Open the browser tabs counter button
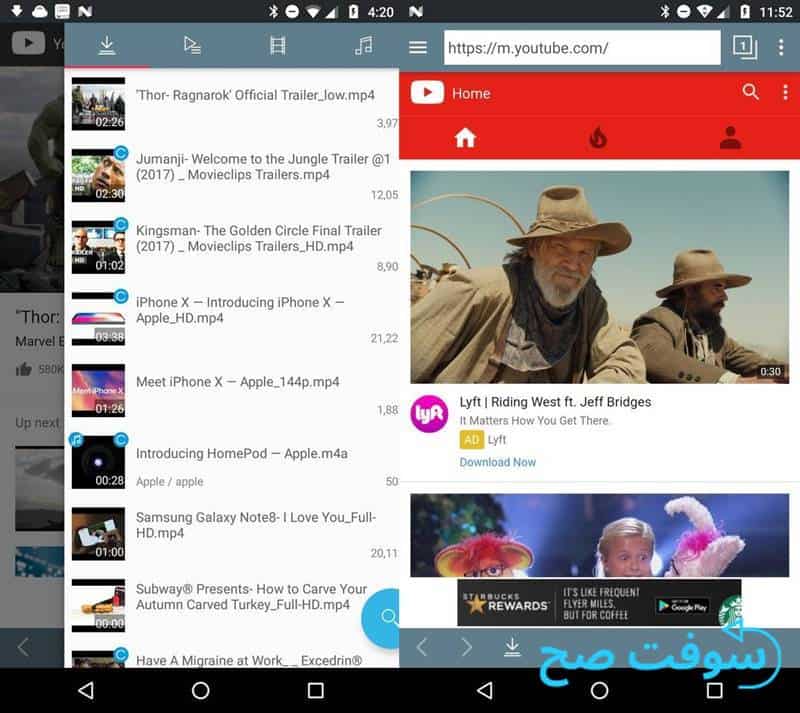Viewport: 800px width, 713px height. pyautogui.click(x=744, y=47)
